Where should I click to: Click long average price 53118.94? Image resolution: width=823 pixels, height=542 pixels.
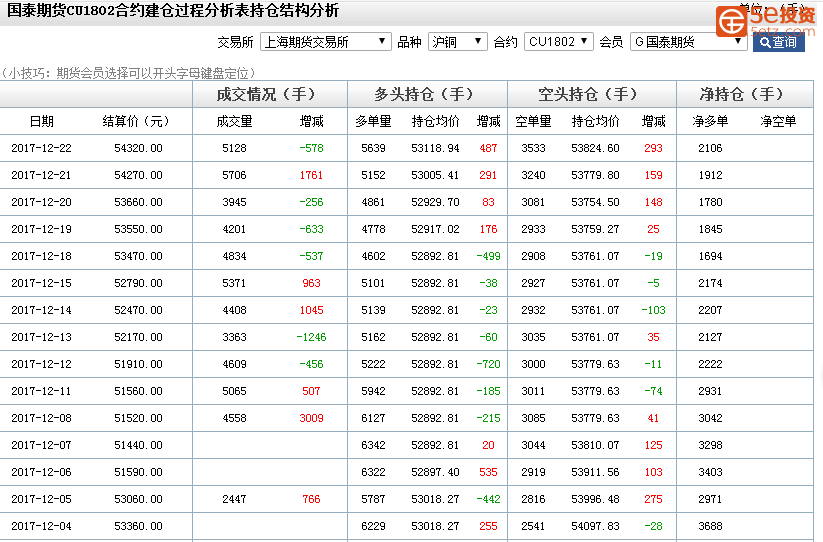[435, 148]
